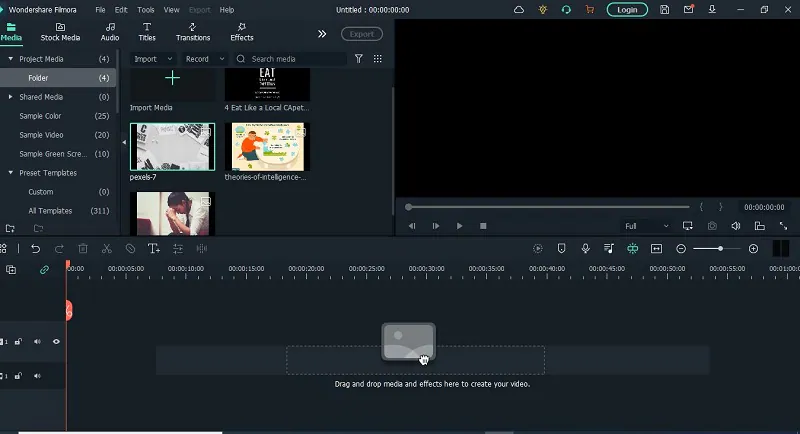Toggle lock on video track 1
The height and width of the screenshot is (434, 800).
point(18,342)
